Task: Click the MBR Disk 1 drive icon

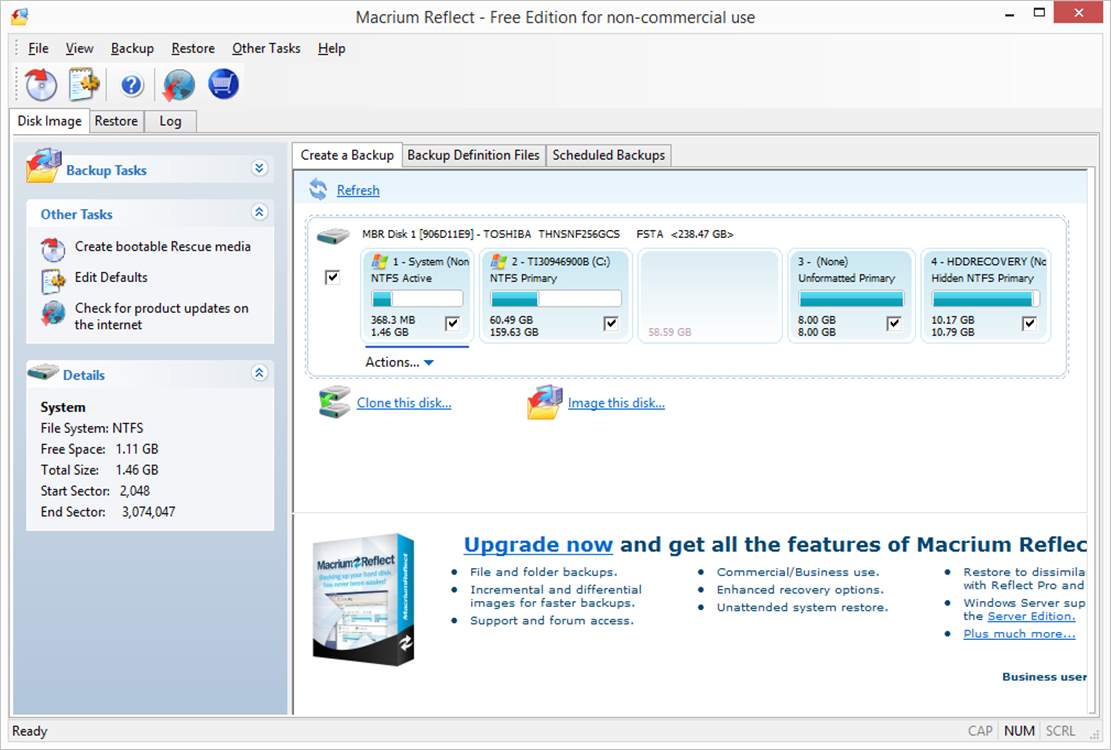Action: (333, 236)
